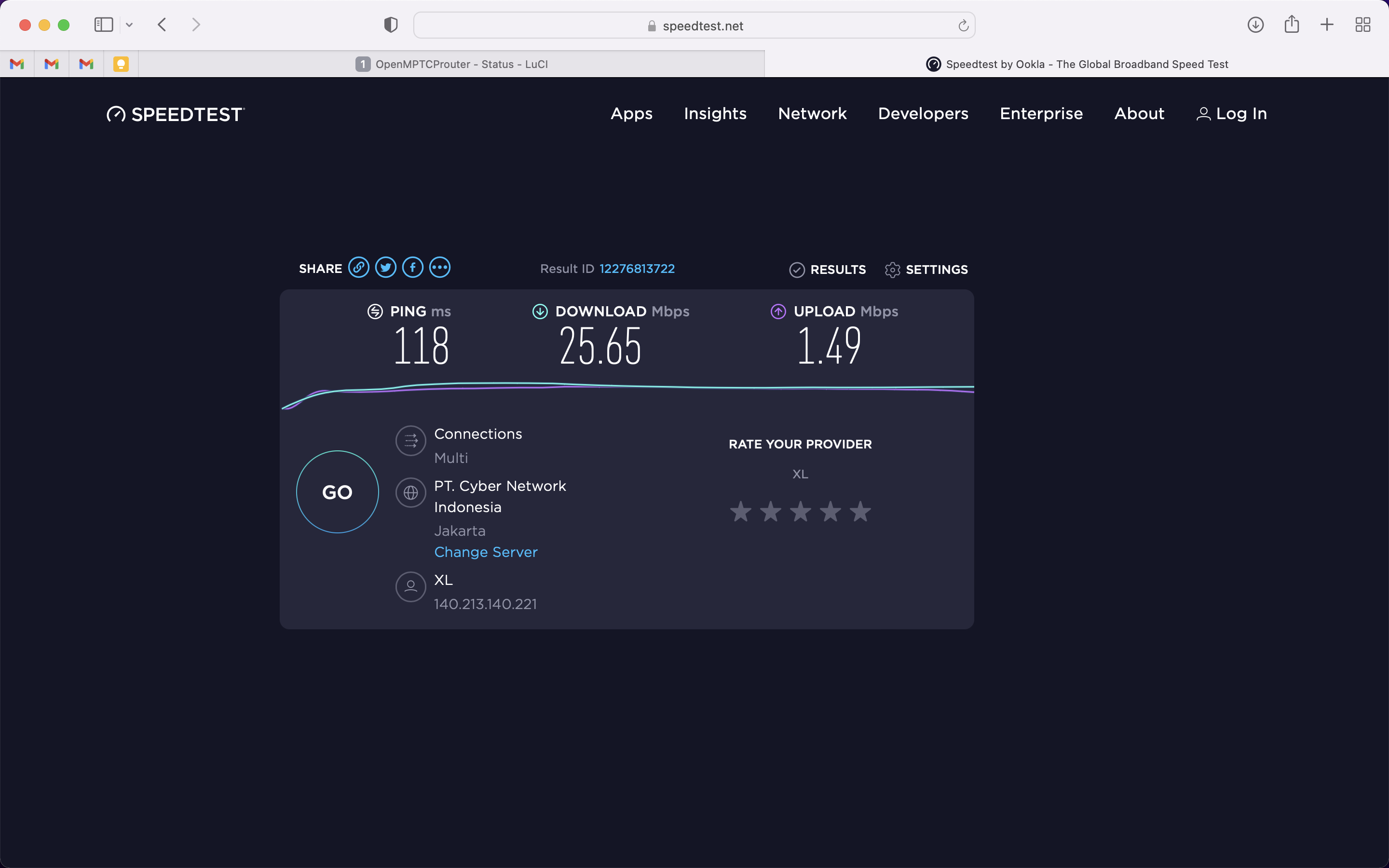Reload the page with the refresh icon
The width and height of the screenshot is (1389, 868).
point(963,25)
